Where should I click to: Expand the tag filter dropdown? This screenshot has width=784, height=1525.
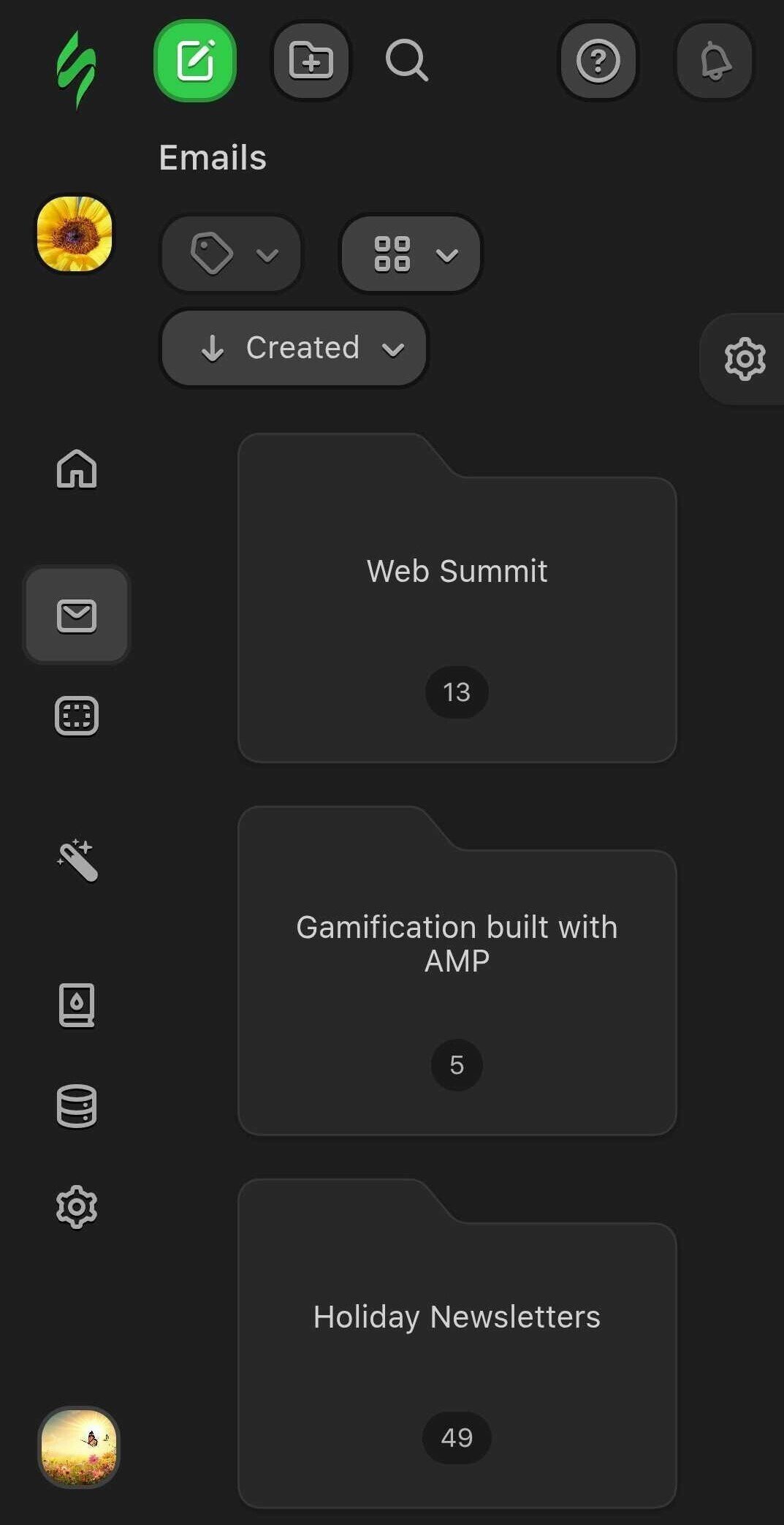tap(231, 254)
